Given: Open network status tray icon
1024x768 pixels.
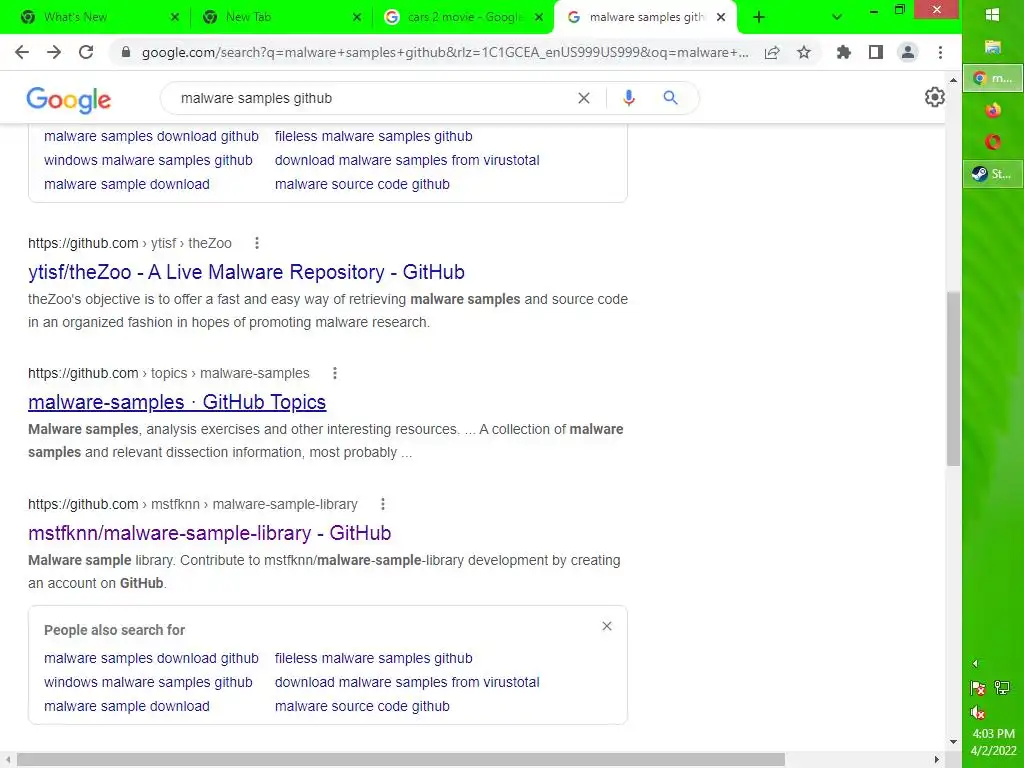Looking at the screenshot, I should tap(1002, 687).
